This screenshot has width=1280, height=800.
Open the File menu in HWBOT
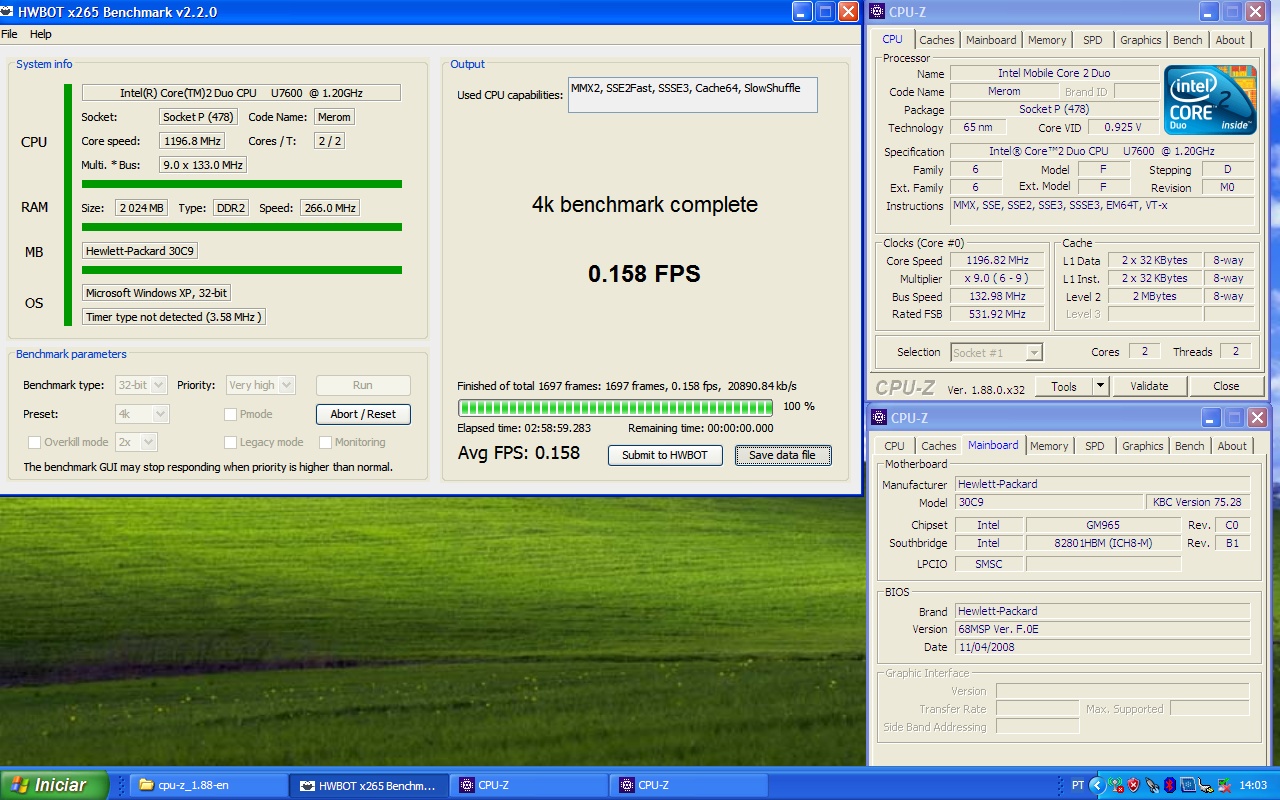pyautogui.click(x=9, y=34)
